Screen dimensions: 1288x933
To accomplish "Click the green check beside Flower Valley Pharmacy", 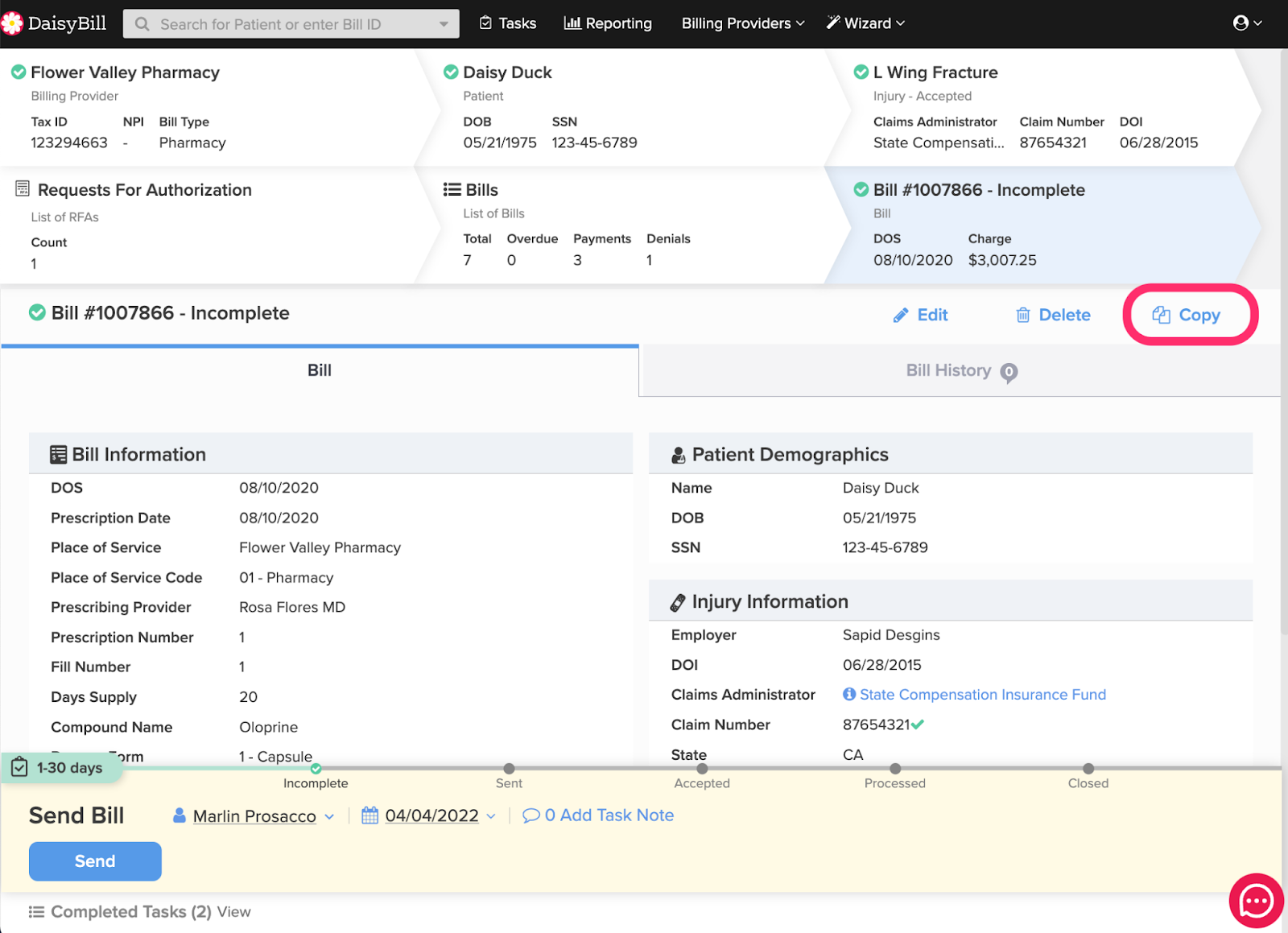I will coord(18,72).
